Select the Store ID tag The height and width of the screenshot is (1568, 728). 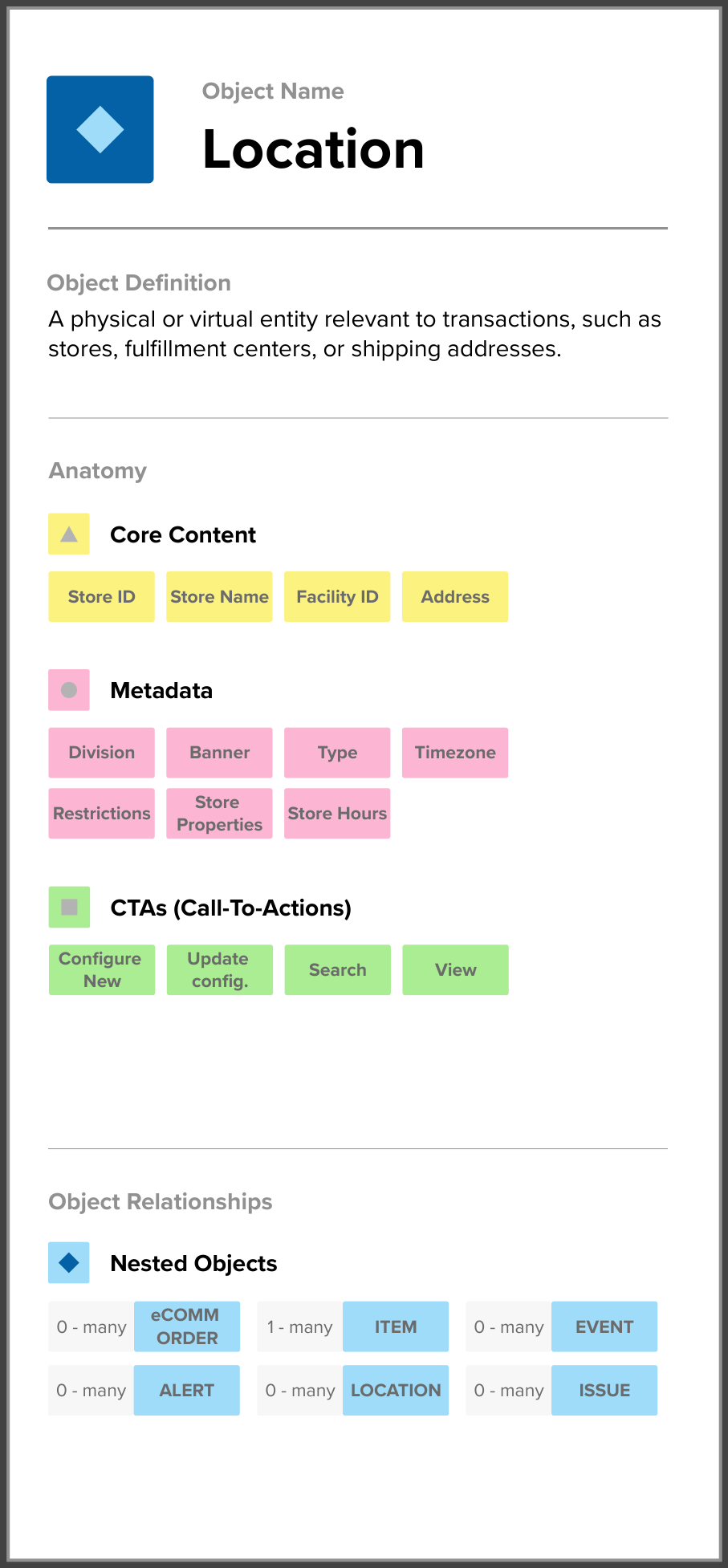[x=102, y=597]
